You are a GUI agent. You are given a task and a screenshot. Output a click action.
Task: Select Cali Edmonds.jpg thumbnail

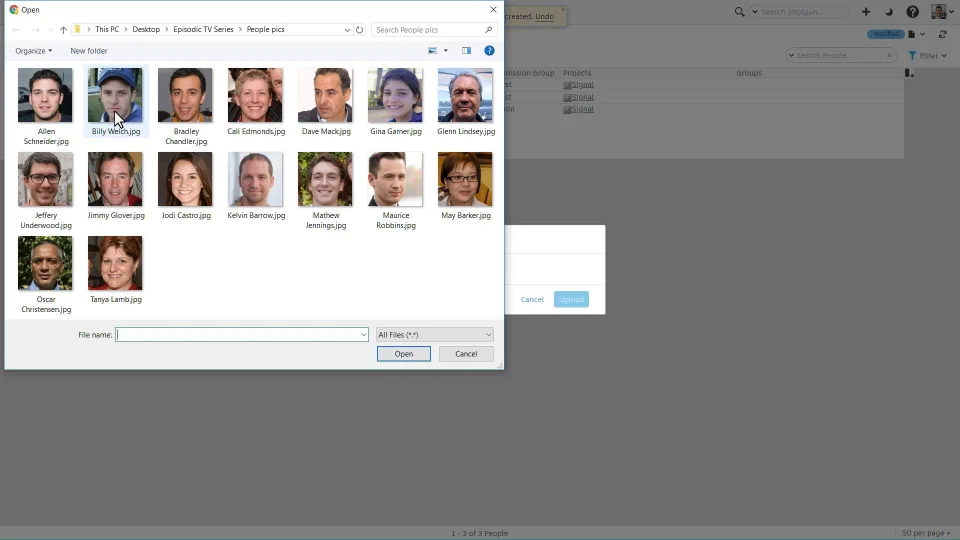coord(255,96)
